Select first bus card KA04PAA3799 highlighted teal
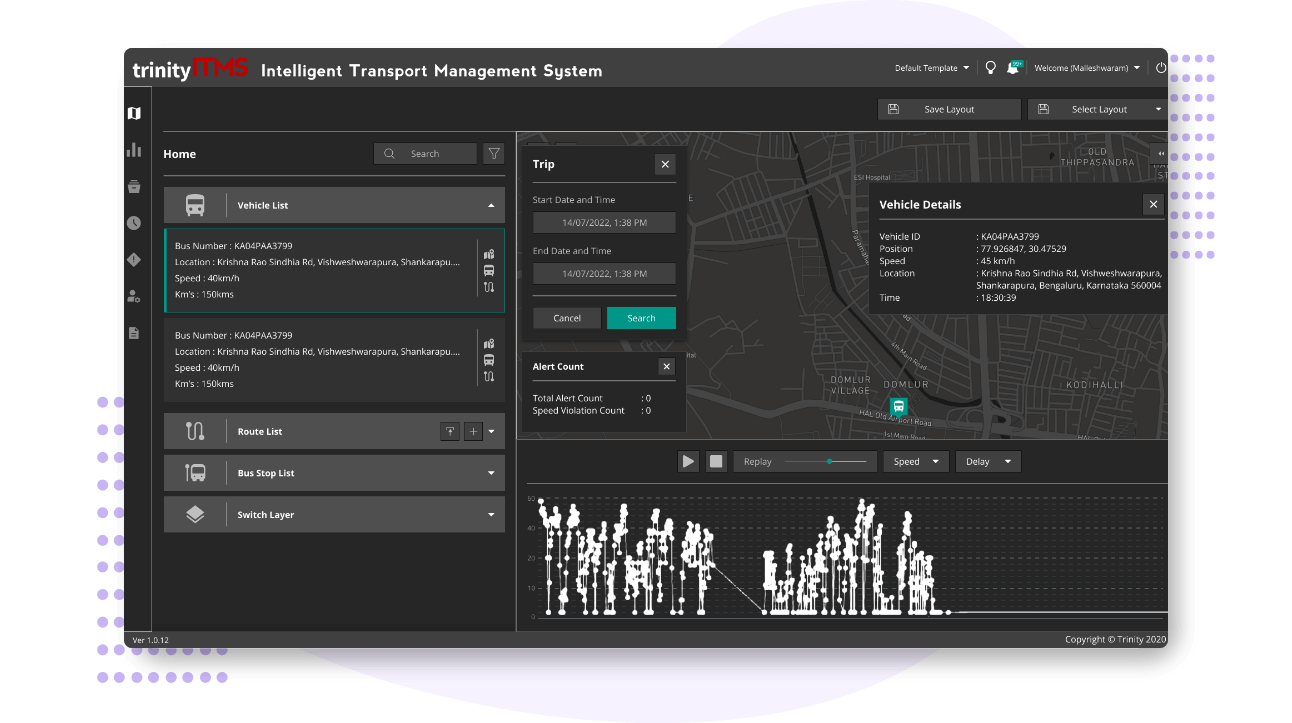This screenshot has width=1292, height=723. (334, 270)
